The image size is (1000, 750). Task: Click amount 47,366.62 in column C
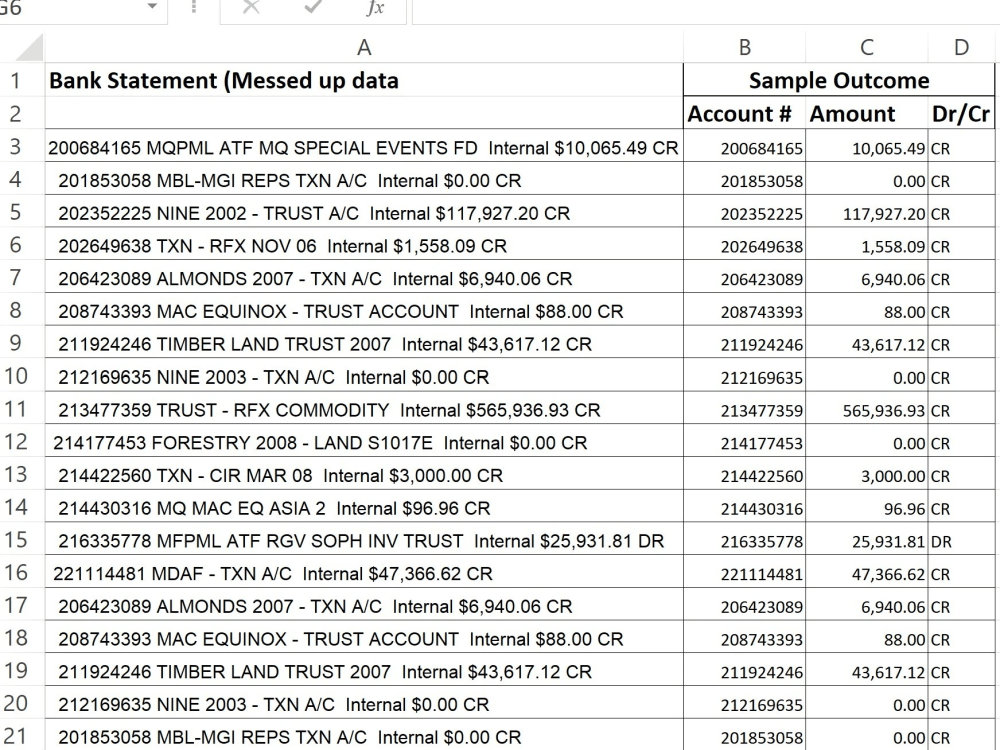[866, 572]
